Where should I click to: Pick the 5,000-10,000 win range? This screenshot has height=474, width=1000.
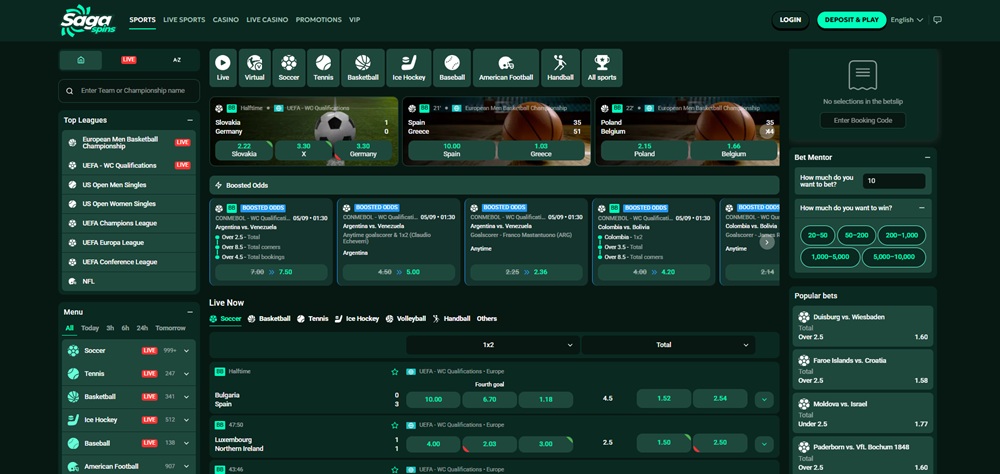(893, 258)
